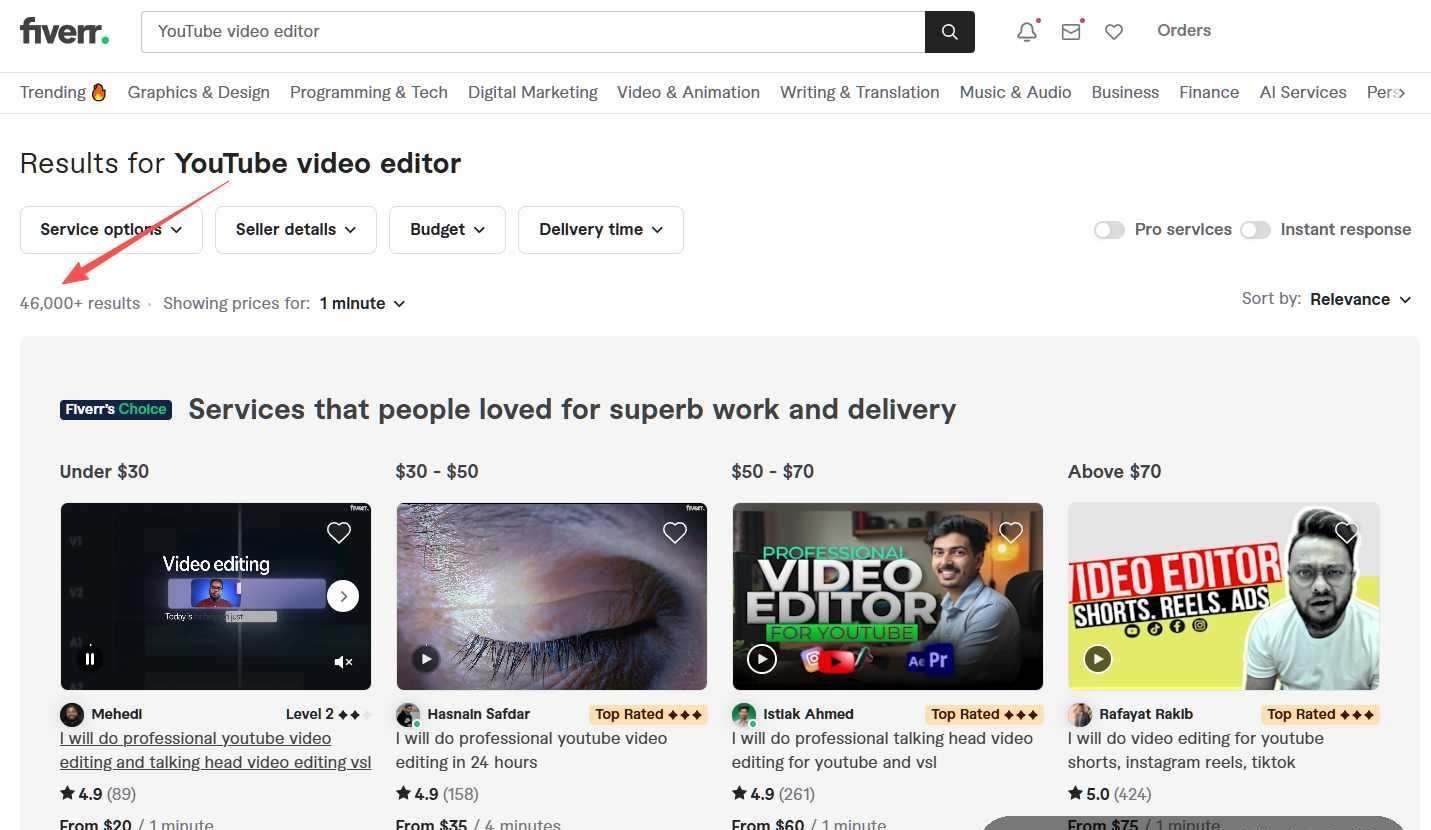
Task: Click Hasnain Safdar's 4.9 (158) rating
Action: click(x=437, y=794)
